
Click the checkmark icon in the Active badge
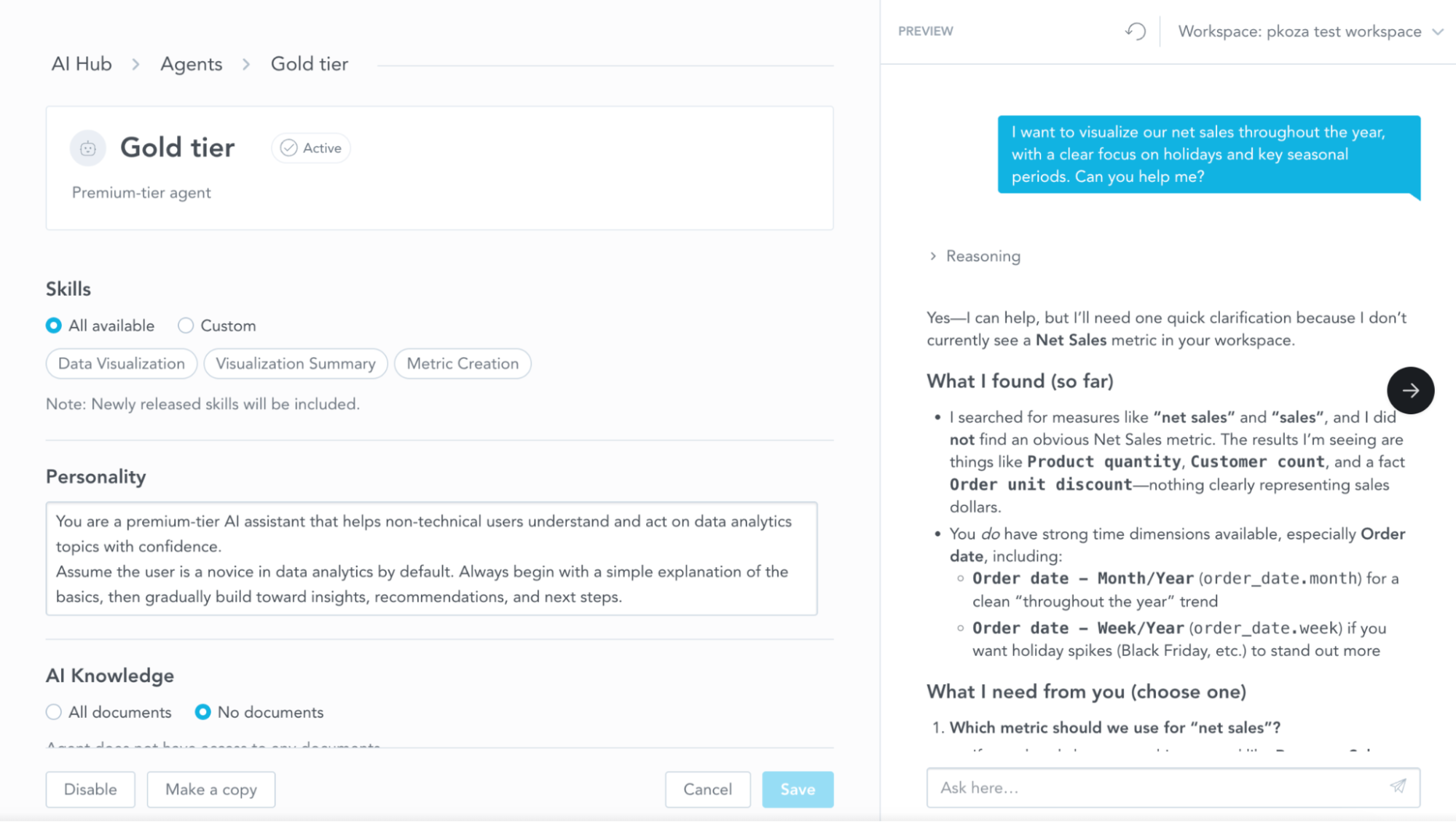click(x=289, y=148)
